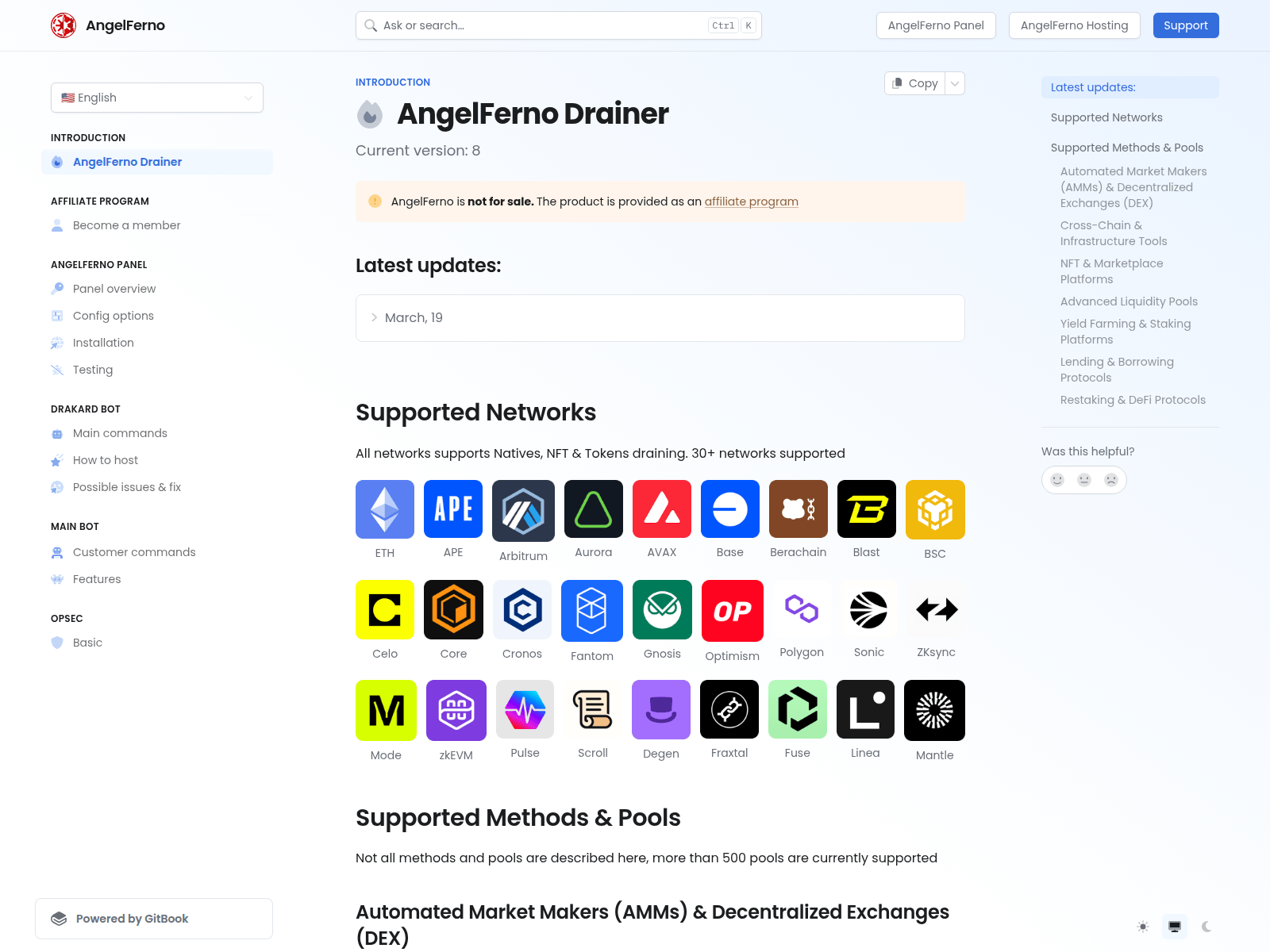This screenshot has width=1270, height=952.
Task: Click the Scroll network icon
Action: (593, 709)
